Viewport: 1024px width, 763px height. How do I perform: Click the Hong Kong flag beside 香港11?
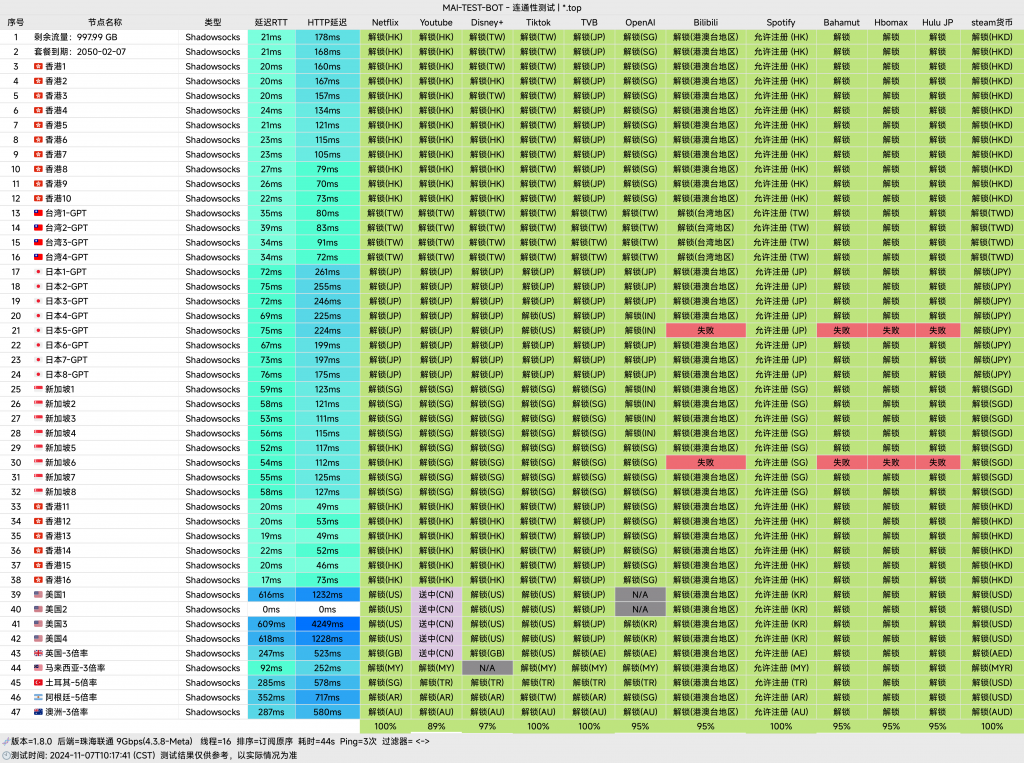click(x=38, y=506)
